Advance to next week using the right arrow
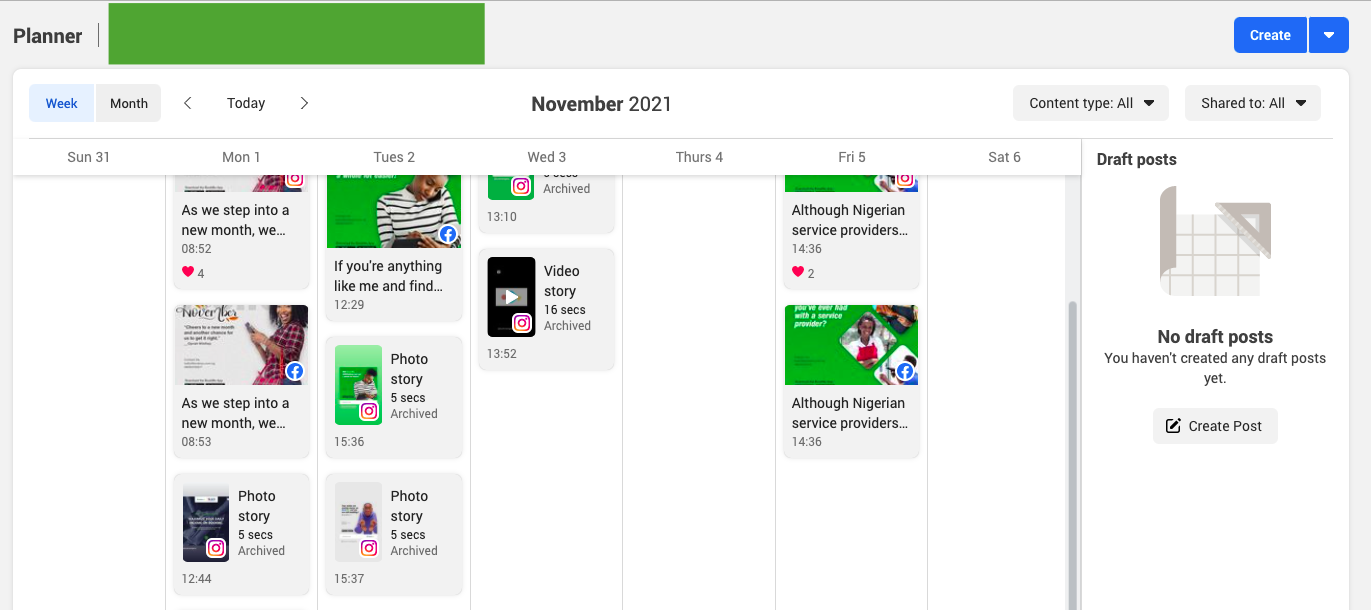1371x610 pixels. coord(304,102)
